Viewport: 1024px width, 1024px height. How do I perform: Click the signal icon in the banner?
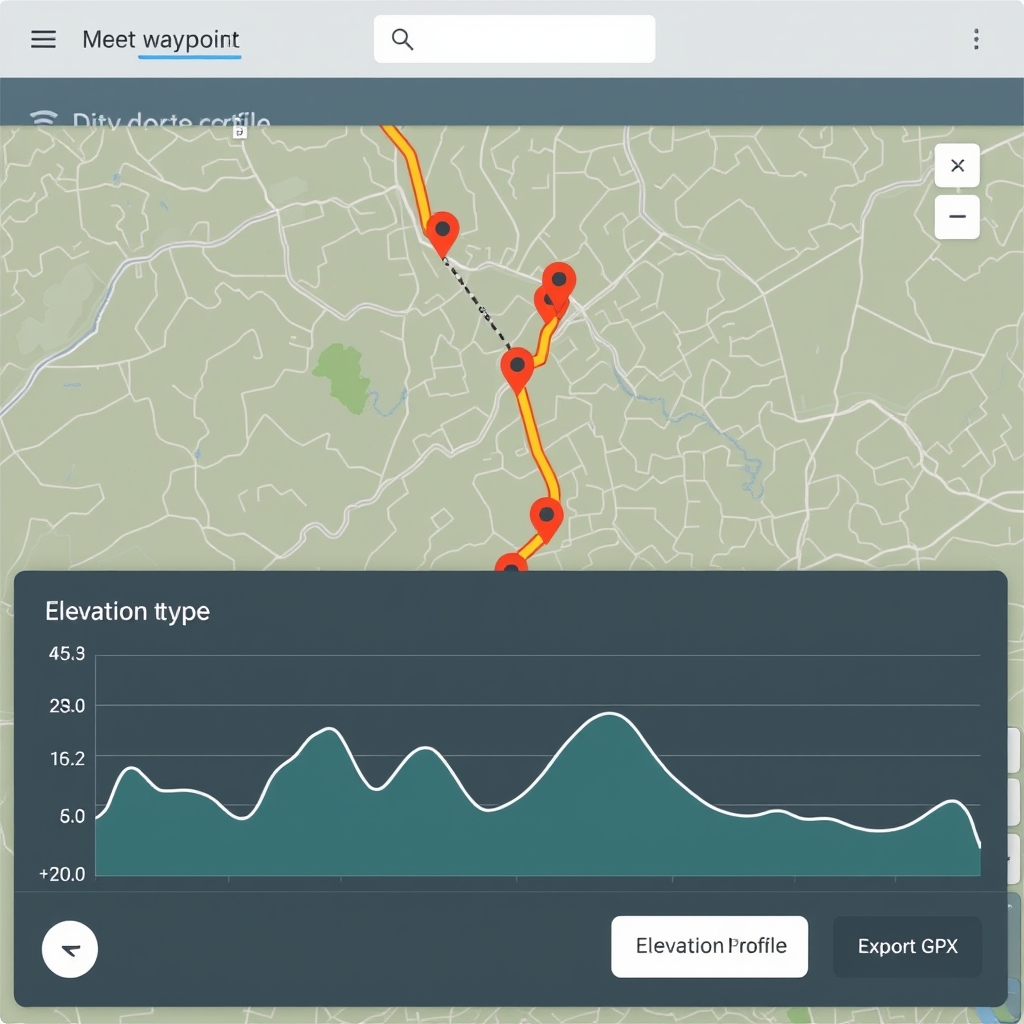pyautogui.click(x=44, y=118)
